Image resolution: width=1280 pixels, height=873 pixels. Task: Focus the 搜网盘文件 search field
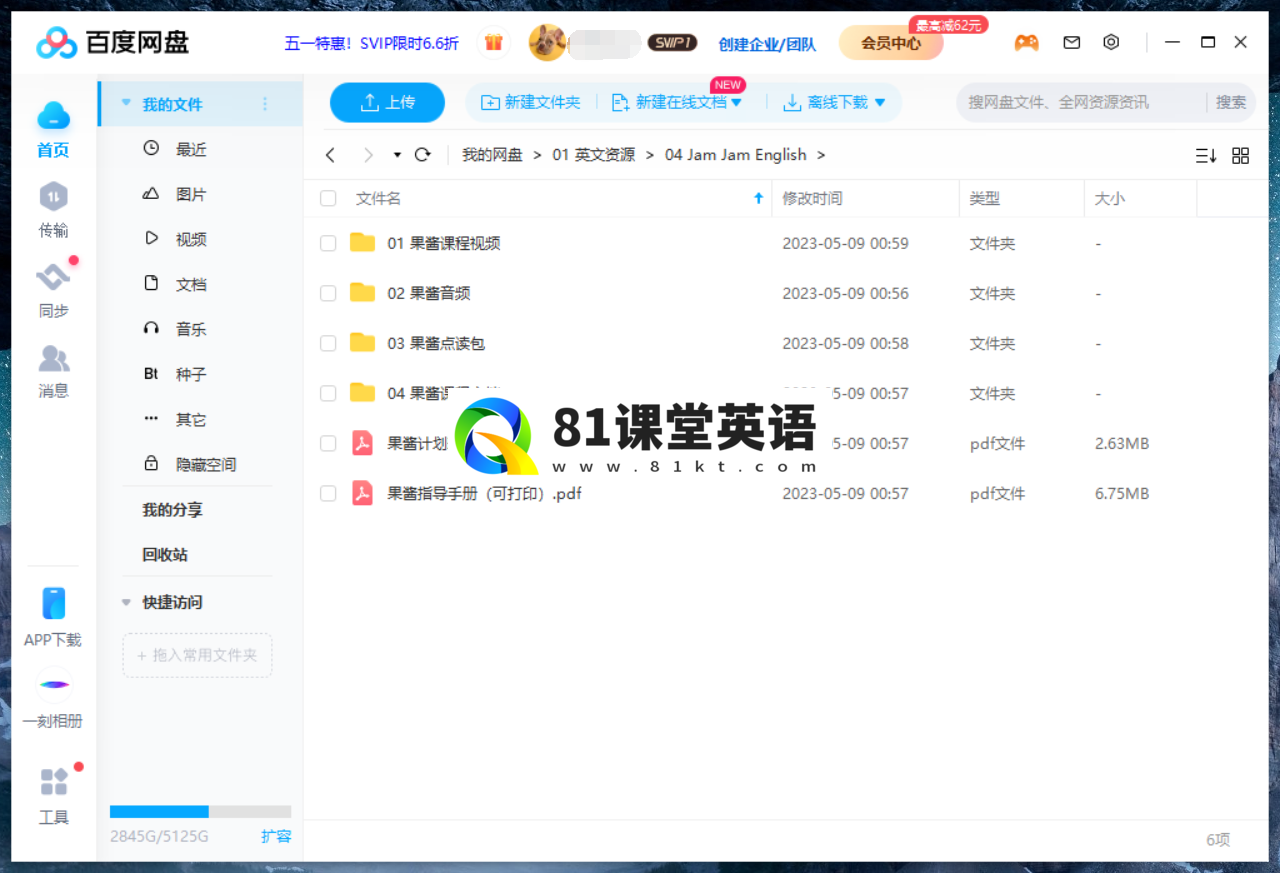pos(1080,102)
